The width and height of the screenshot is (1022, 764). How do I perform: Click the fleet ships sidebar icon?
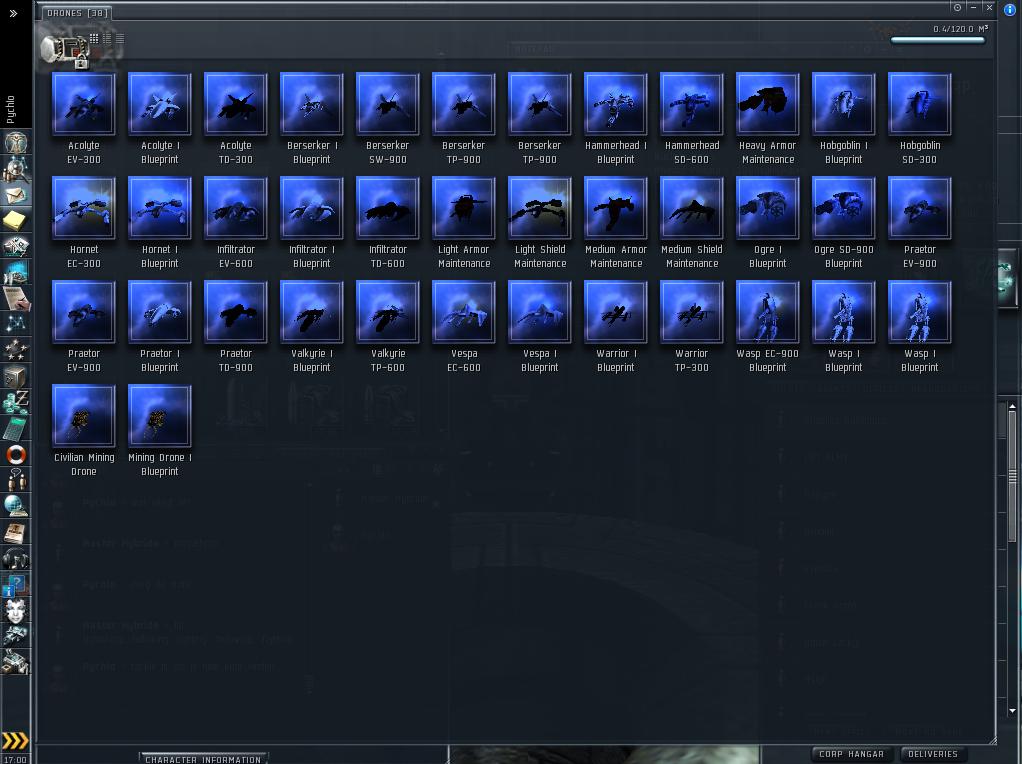tap(16, 636)
